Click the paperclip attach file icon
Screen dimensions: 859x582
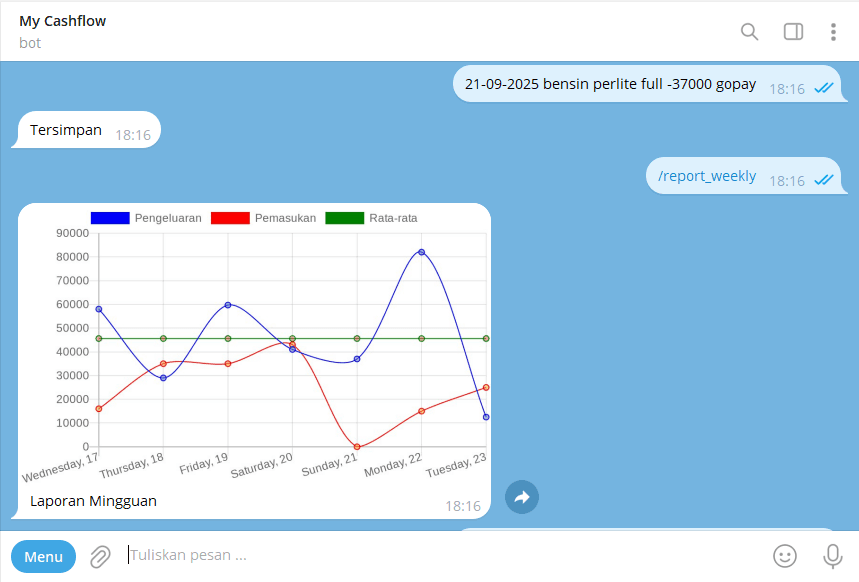tap(100, 556)
